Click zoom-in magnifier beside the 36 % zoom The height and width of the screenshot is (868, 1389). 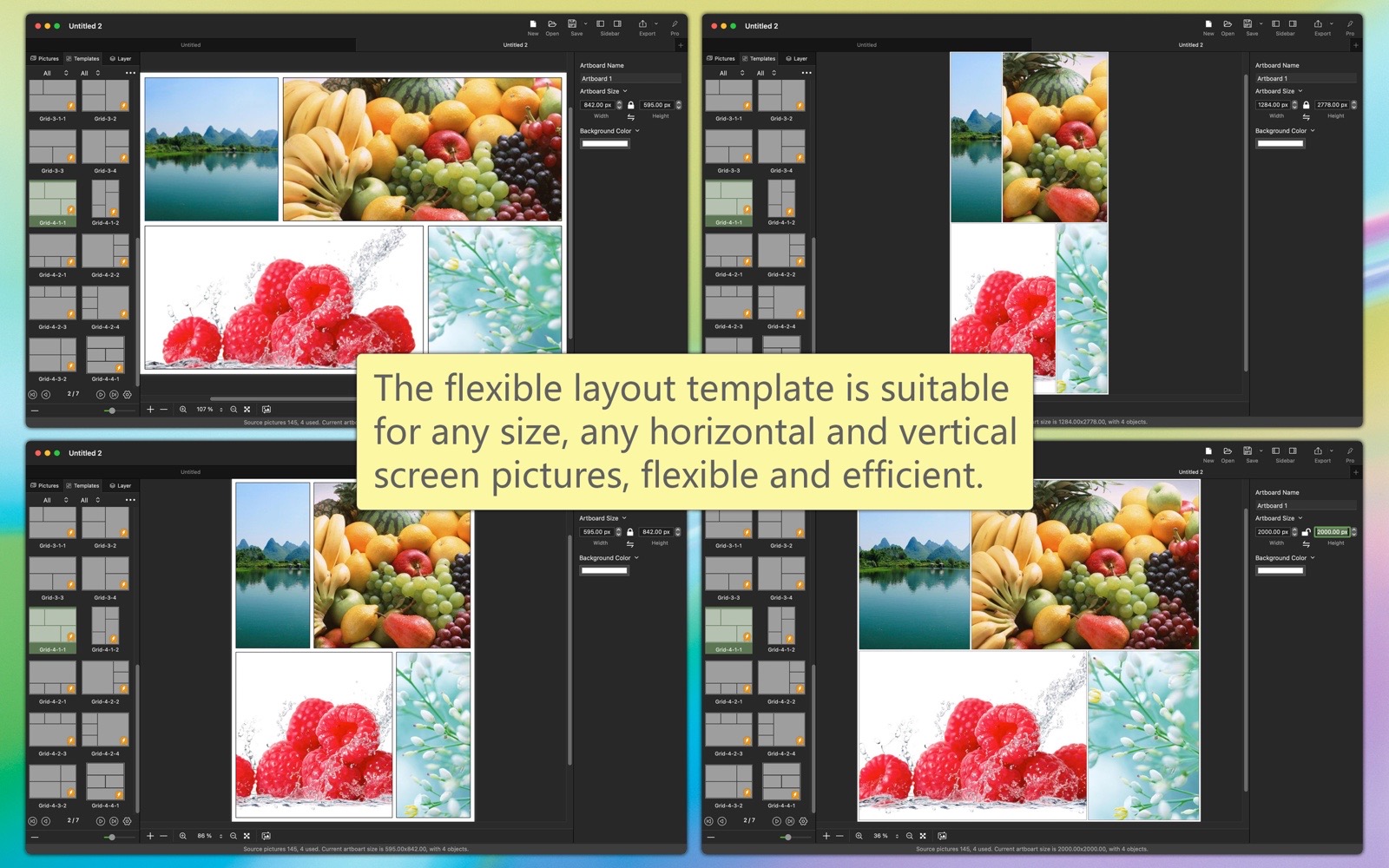click(859, 836)
